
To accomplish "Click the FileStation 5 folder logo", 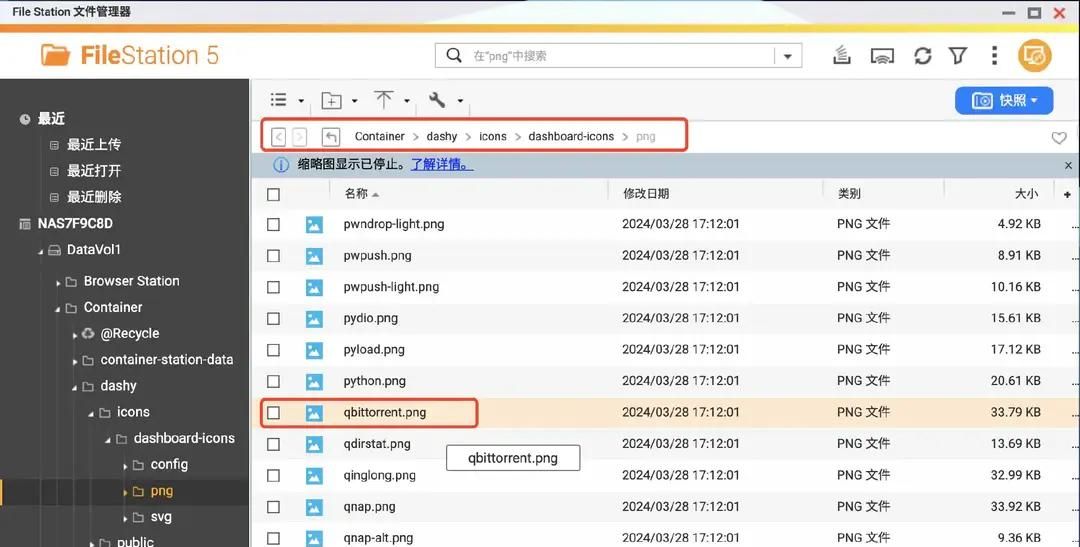I will pos(55,55).
